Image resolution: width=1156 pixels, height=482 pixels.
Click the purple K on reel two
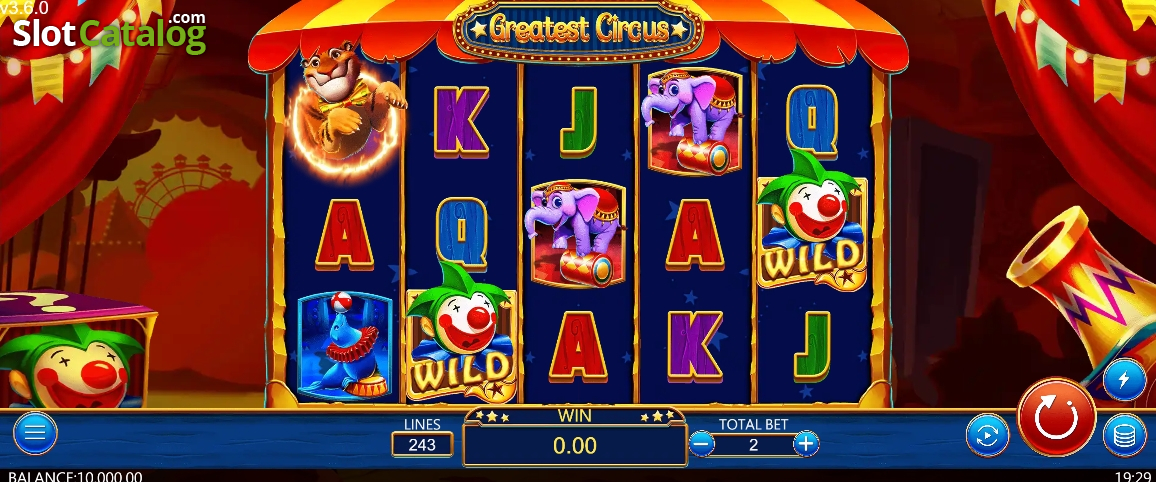point(461,122)
